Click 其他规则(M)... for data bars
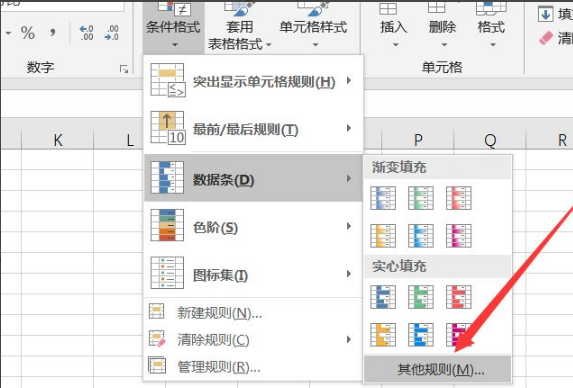 click(x=438, y=369)
